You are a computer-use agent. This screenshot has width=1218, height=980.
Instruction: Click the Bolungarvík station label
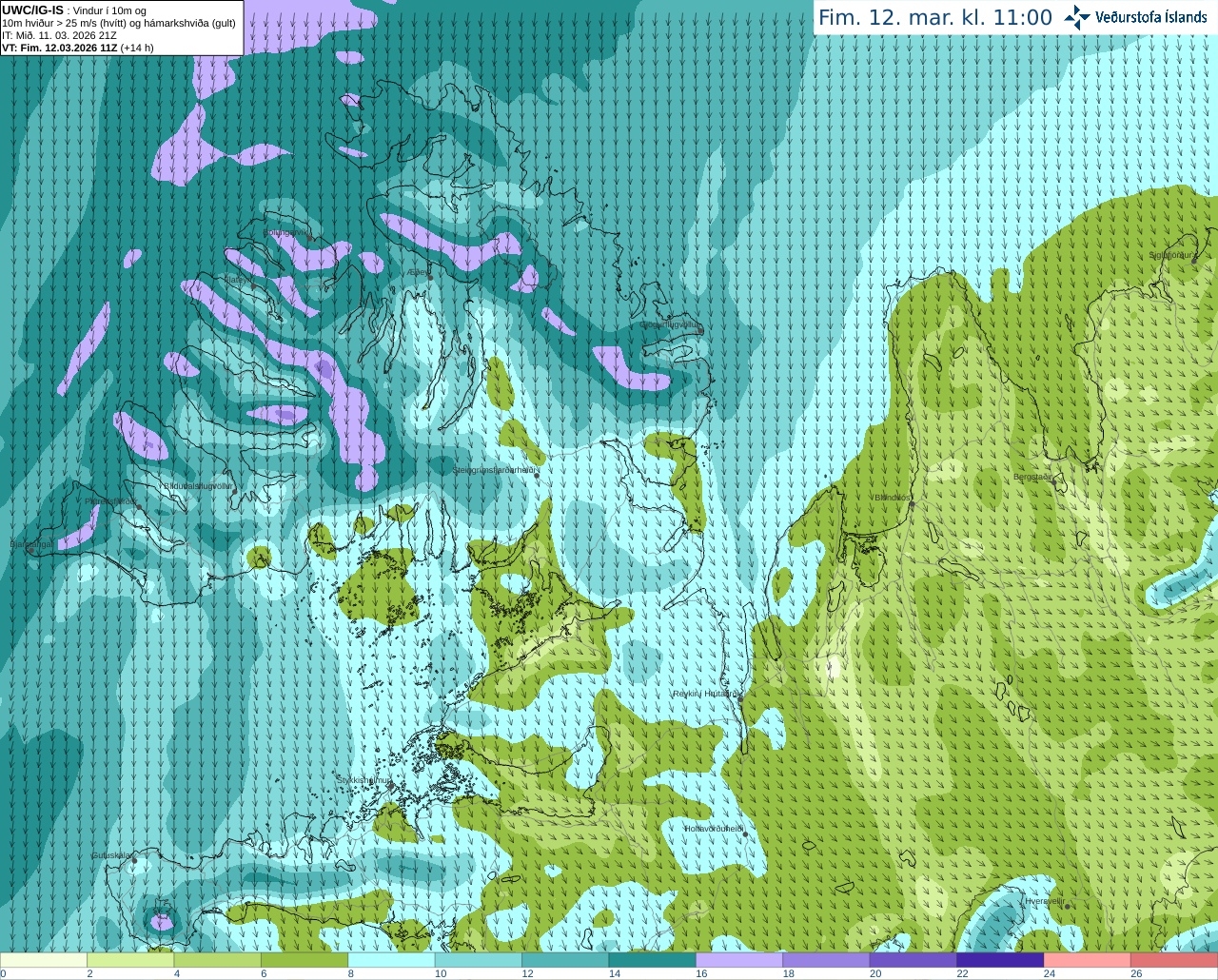point(285,231)
